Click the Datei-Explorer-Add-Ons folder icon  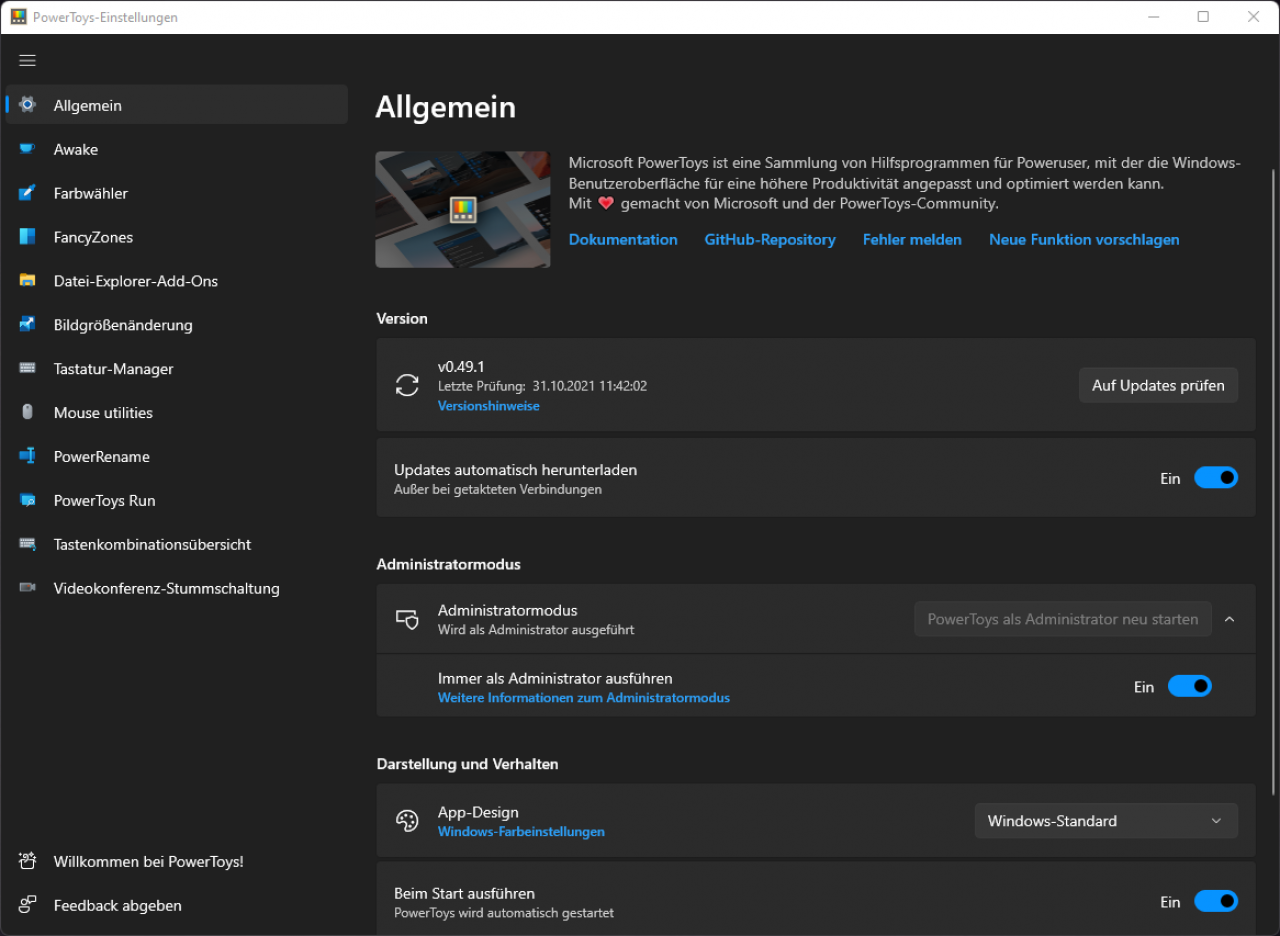tap(27, 281)
